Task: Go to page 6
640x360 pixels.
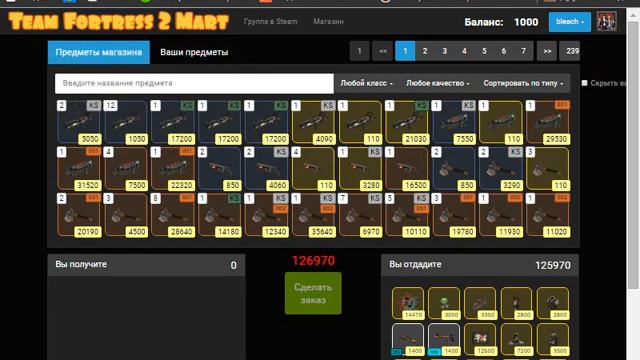Action: [504, 51]
